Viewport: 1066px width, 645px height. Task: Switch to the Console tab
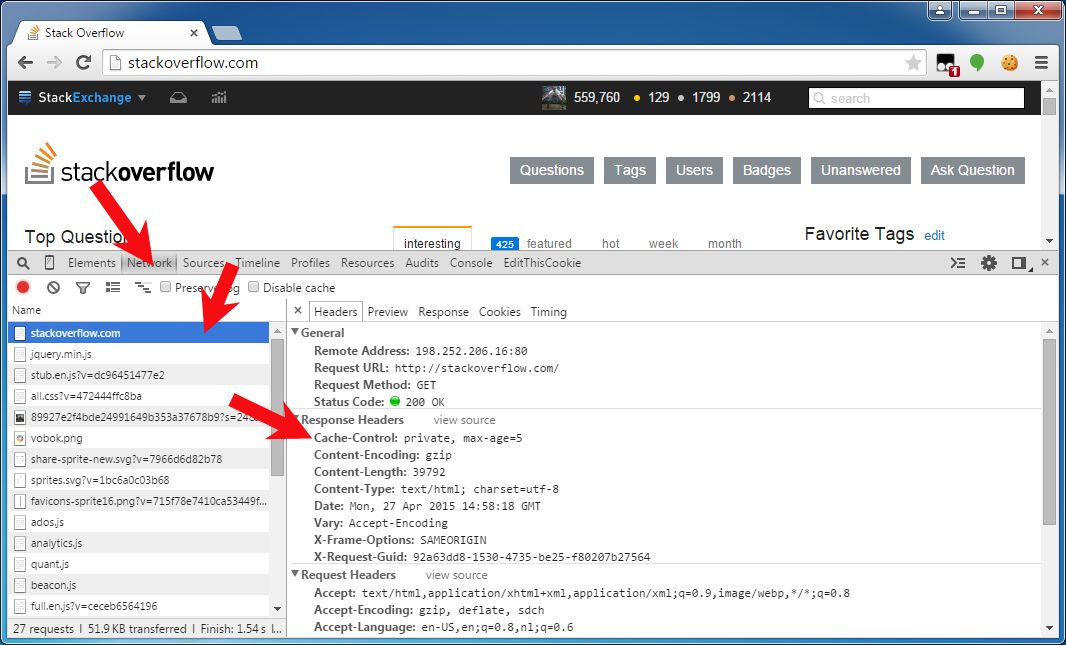[471, 262]
